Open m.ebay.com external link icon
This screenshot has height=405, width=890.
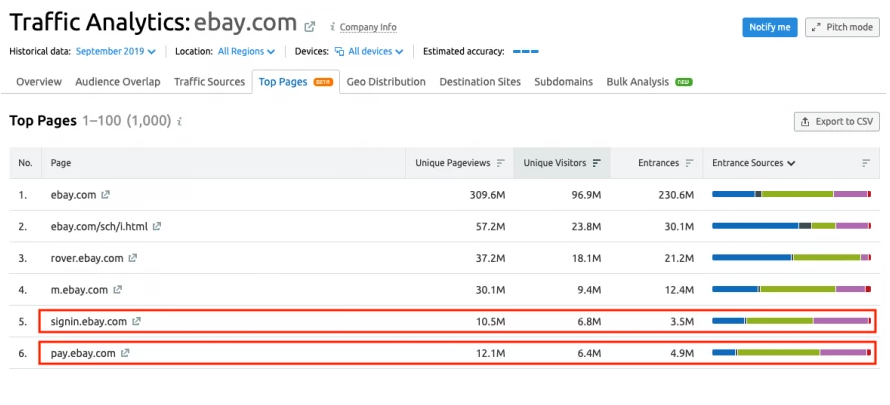117,290
